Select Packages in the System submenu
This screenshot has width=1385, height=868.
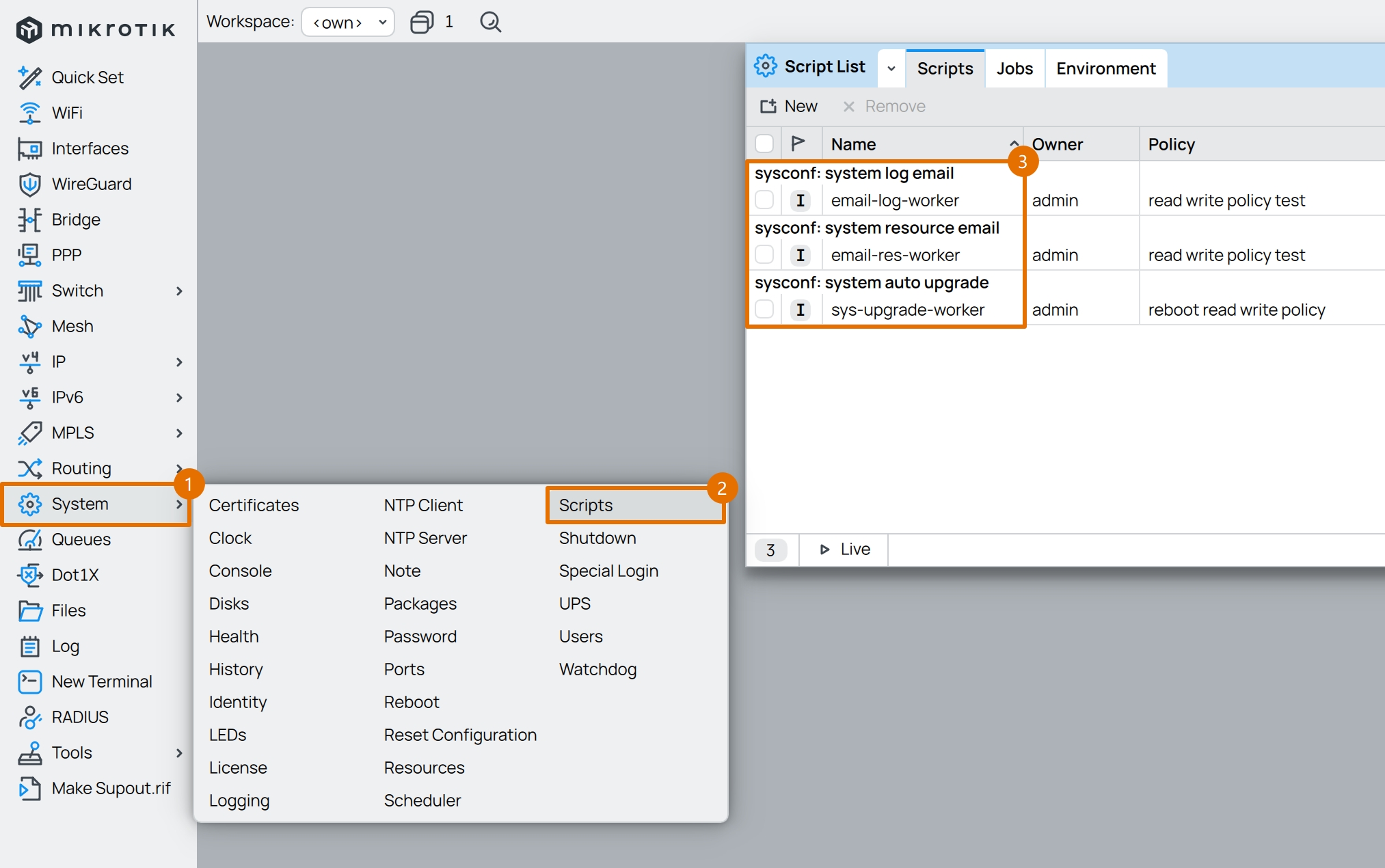[420, 603]
